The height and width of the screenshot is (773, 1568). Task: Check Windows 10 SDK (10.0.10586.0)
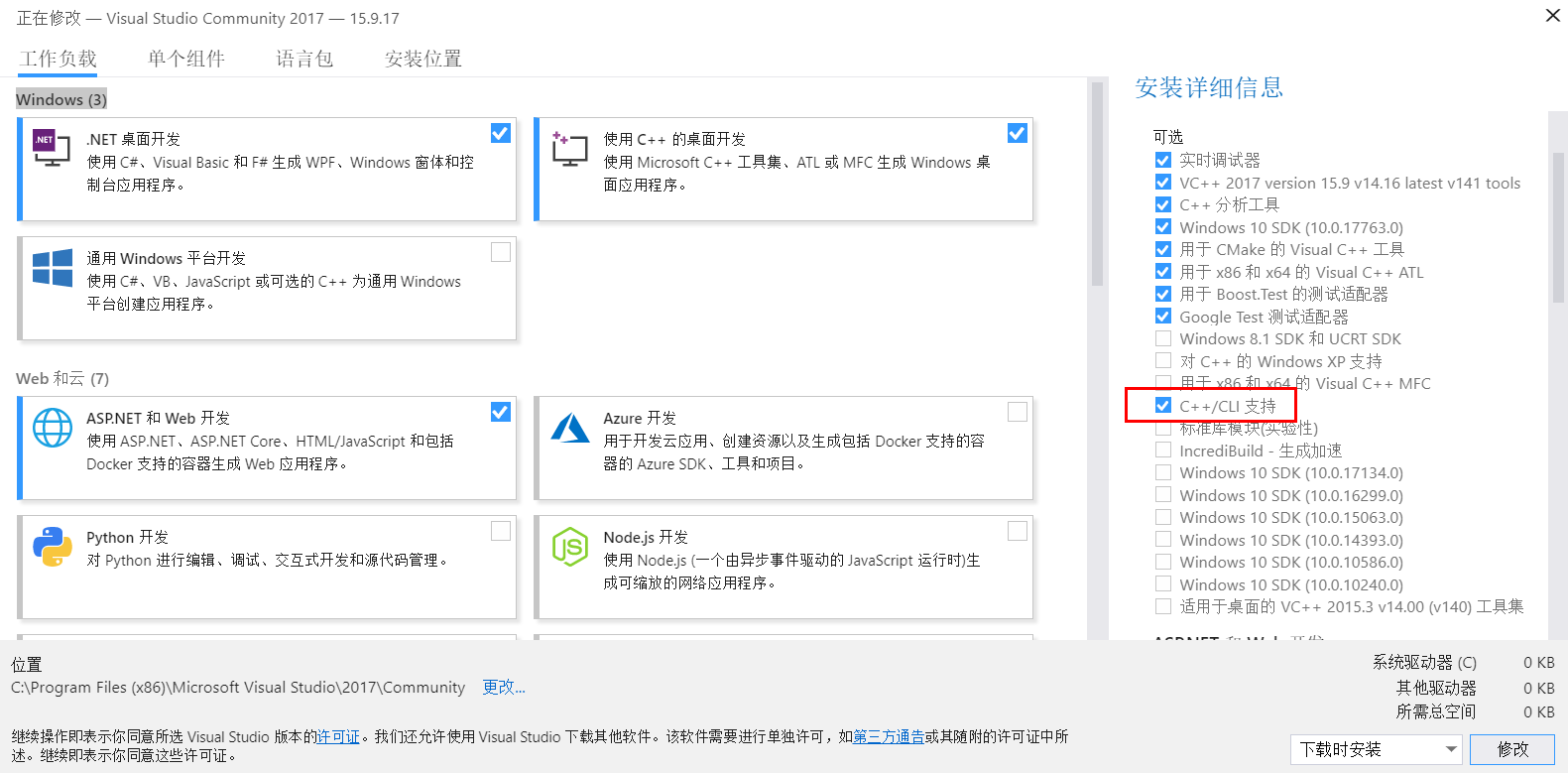(1163, 562)
